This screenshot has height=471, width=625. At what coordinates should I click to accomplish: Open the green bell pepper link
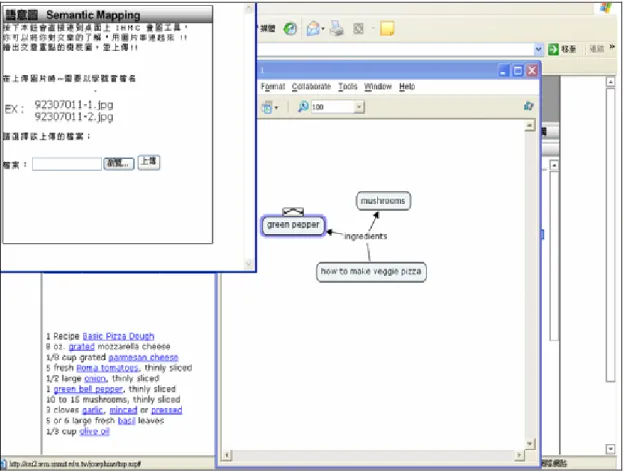tap(88, 389)
